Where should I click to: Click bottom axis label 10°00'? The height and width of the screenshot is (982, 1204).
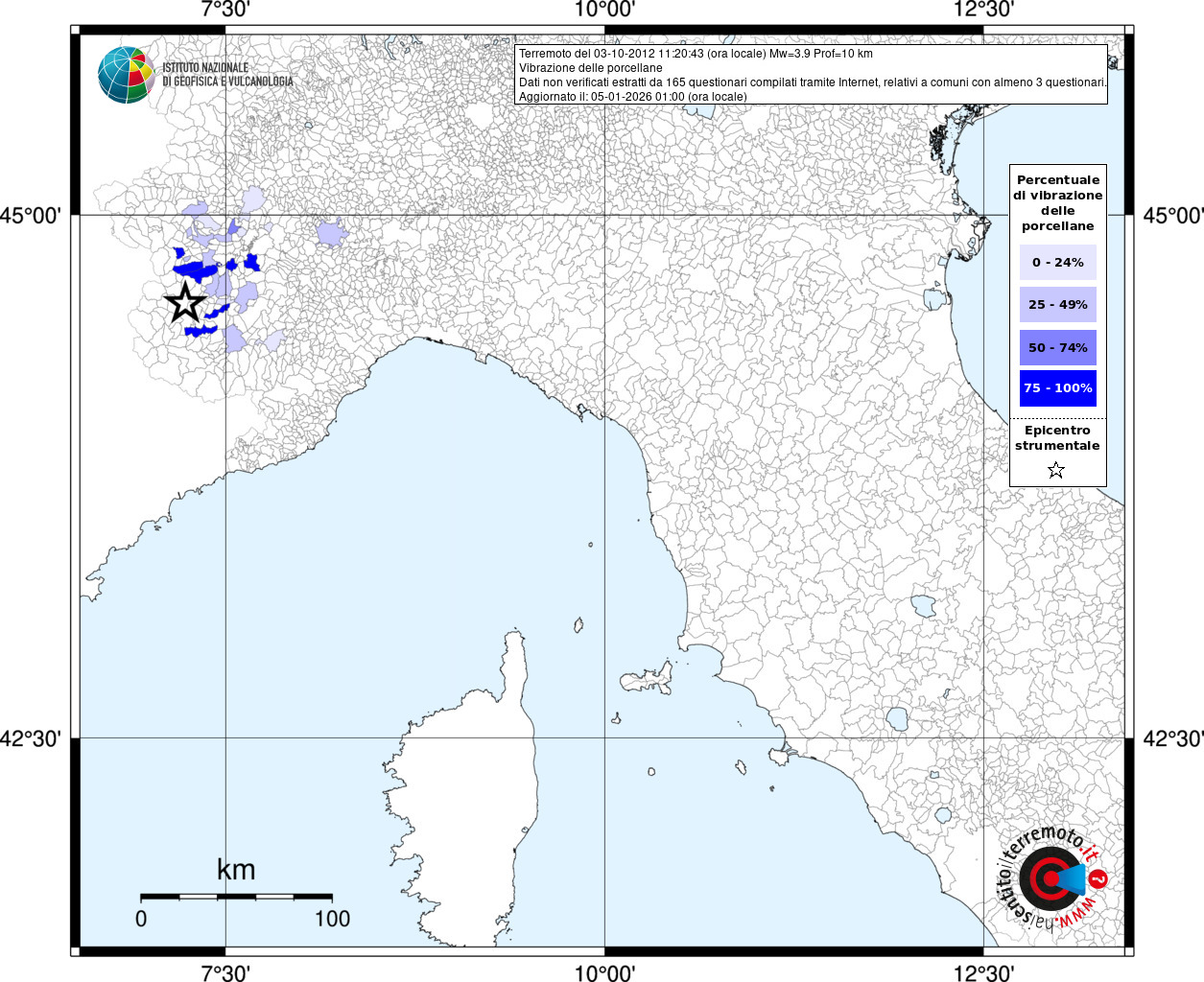tap(604, 972)
